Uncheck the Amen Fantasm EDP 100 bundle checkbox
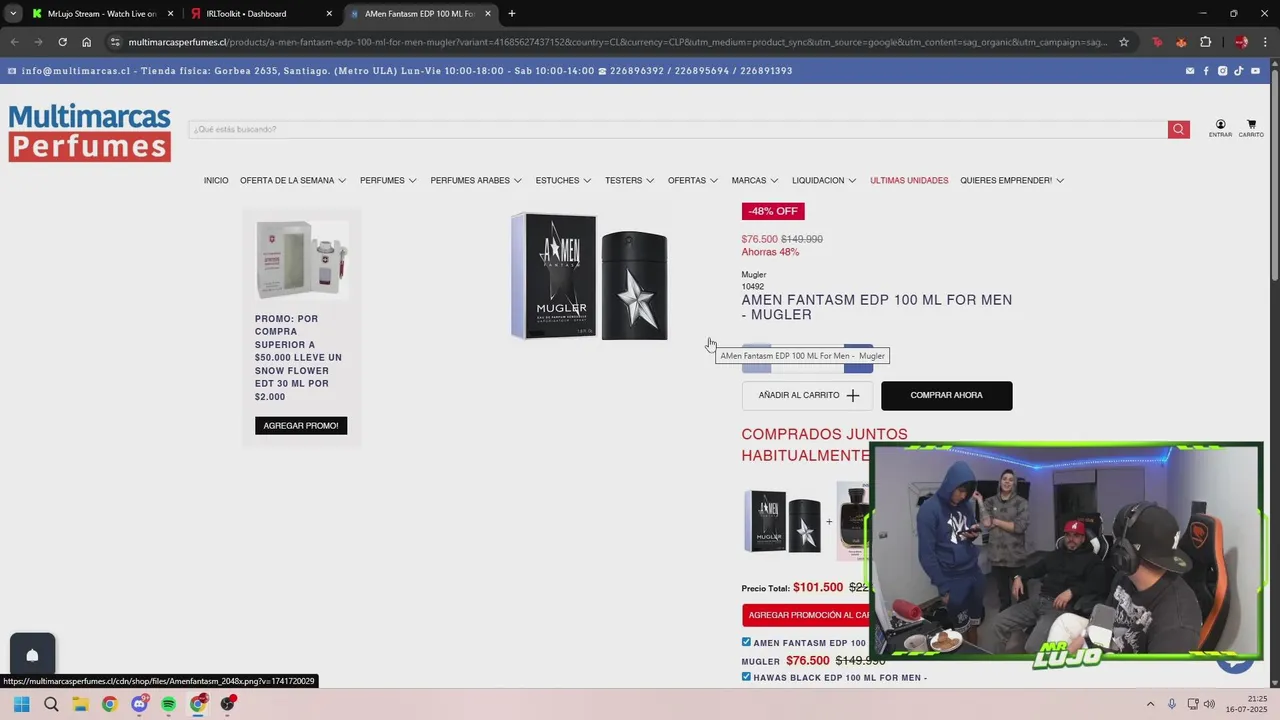This screenshot has height=720, width=1280. [x=746, y=642]
